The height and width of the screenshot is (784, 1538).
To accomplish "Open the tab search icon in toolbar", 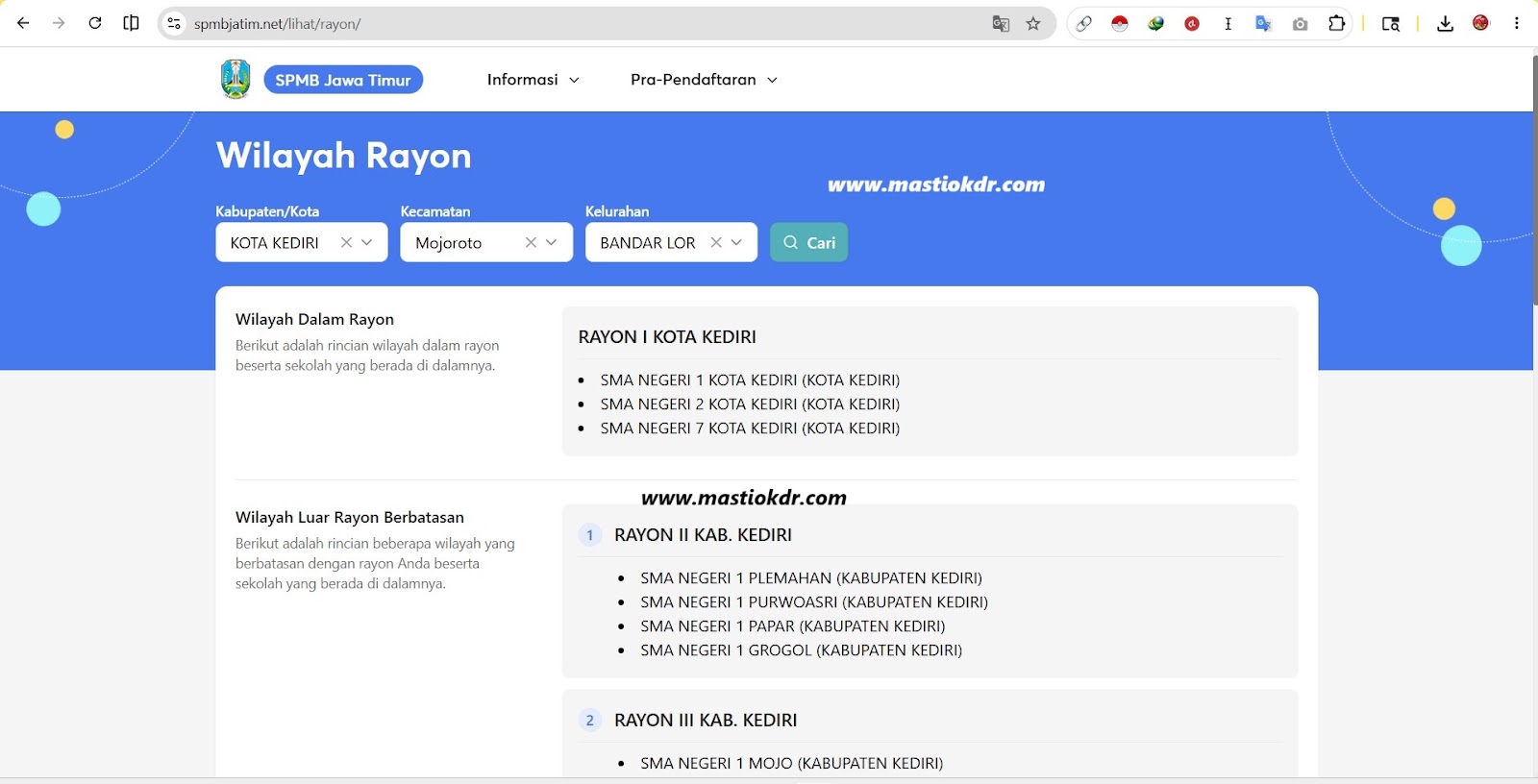I will click(x=1391, y=24).
